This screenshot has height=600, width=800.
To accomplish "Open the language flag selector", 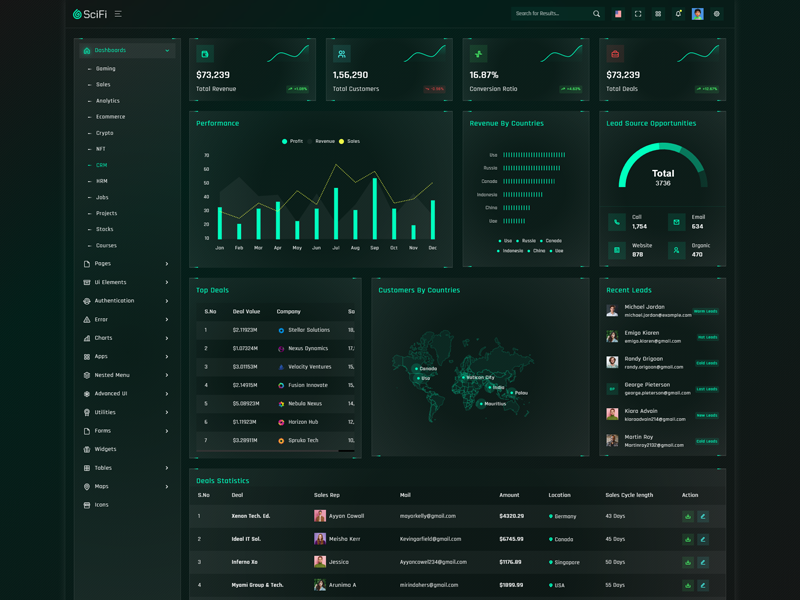I will click(x=618, y=14).
